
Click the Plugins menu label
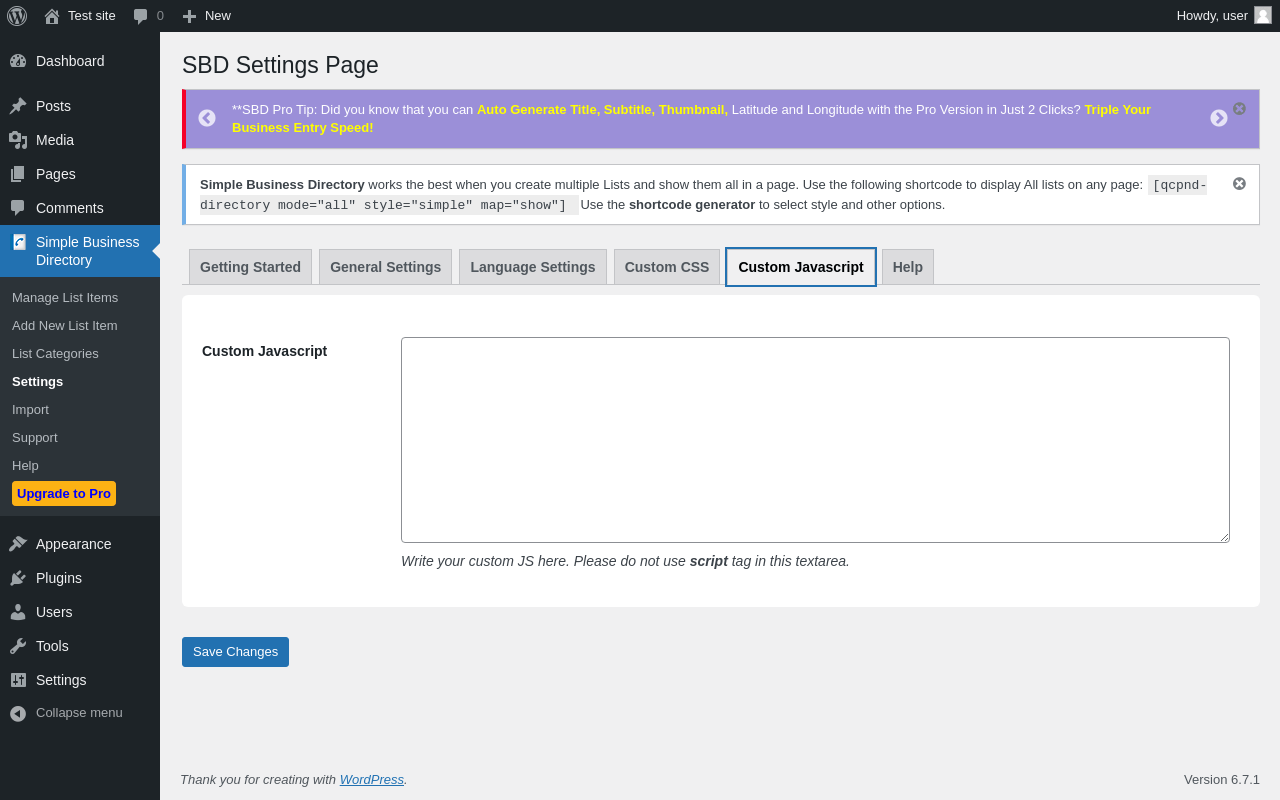pyautogui.click(x=59, y=578)
